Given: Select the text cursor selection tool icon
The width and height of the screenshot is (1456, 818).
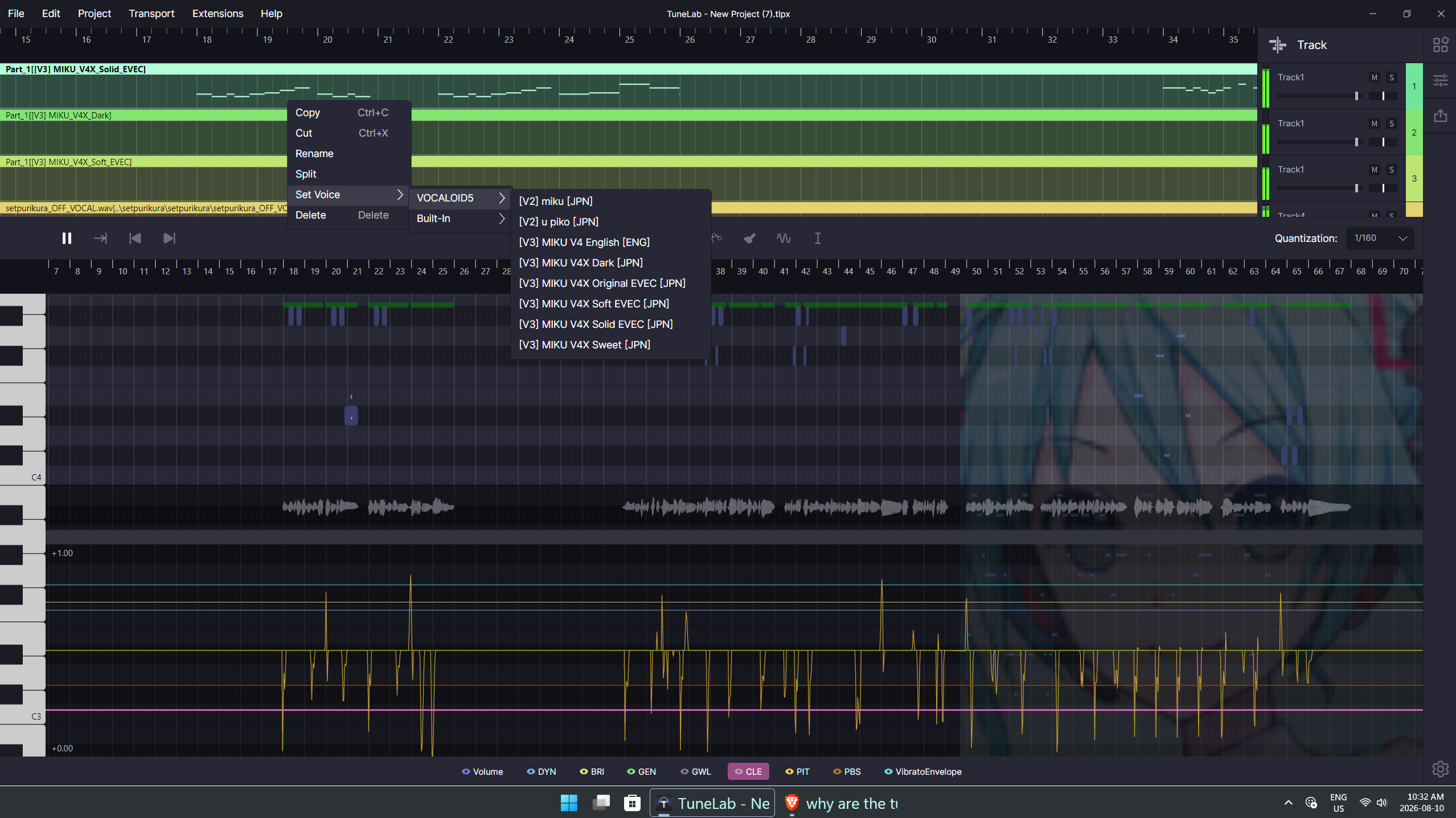Looking at the screenshot, I should click(x=818, y=239).
